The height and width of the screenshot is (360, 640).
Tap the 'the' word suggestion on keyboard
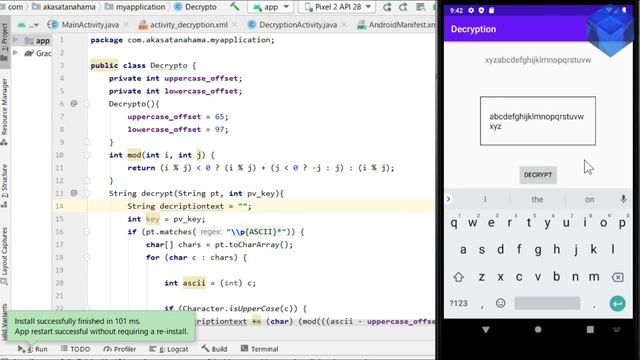point(537,200)
